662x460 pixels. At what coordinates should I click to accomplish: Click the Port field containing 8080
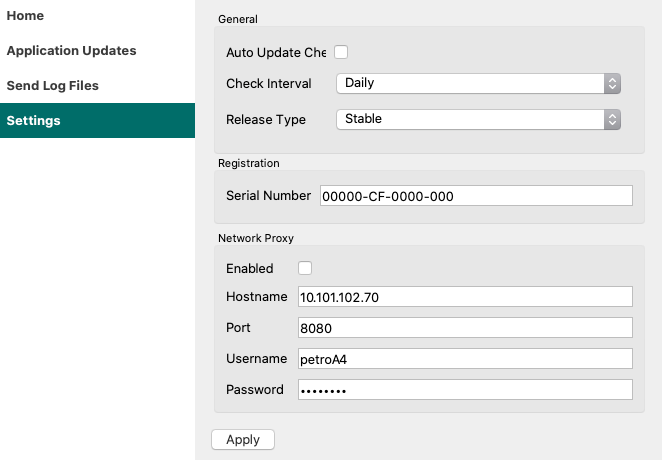pyautogui.click(x=465, y=328)
